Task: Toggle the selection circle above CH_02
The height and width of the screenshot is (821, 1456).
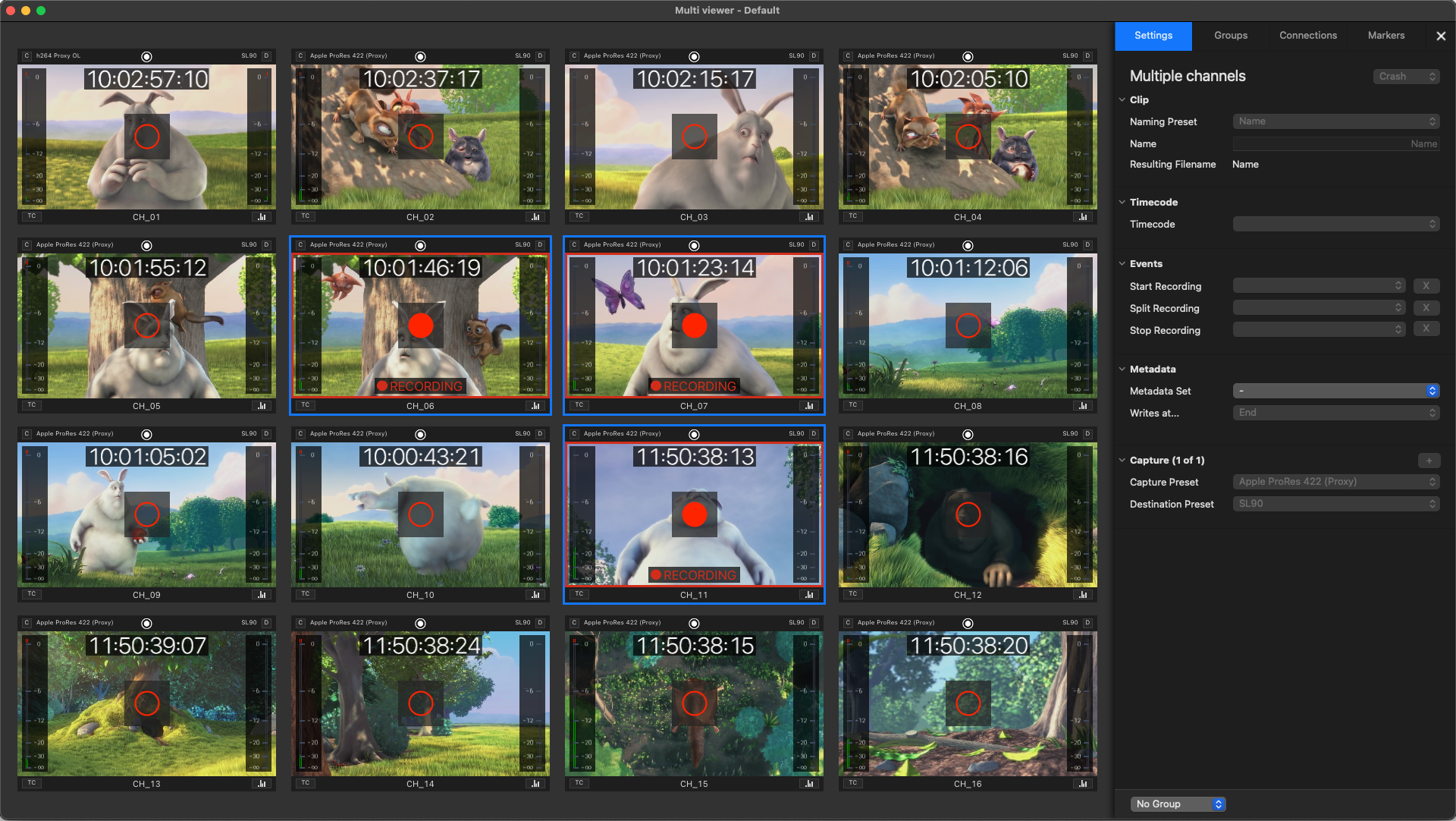Action: pos(421,57)
